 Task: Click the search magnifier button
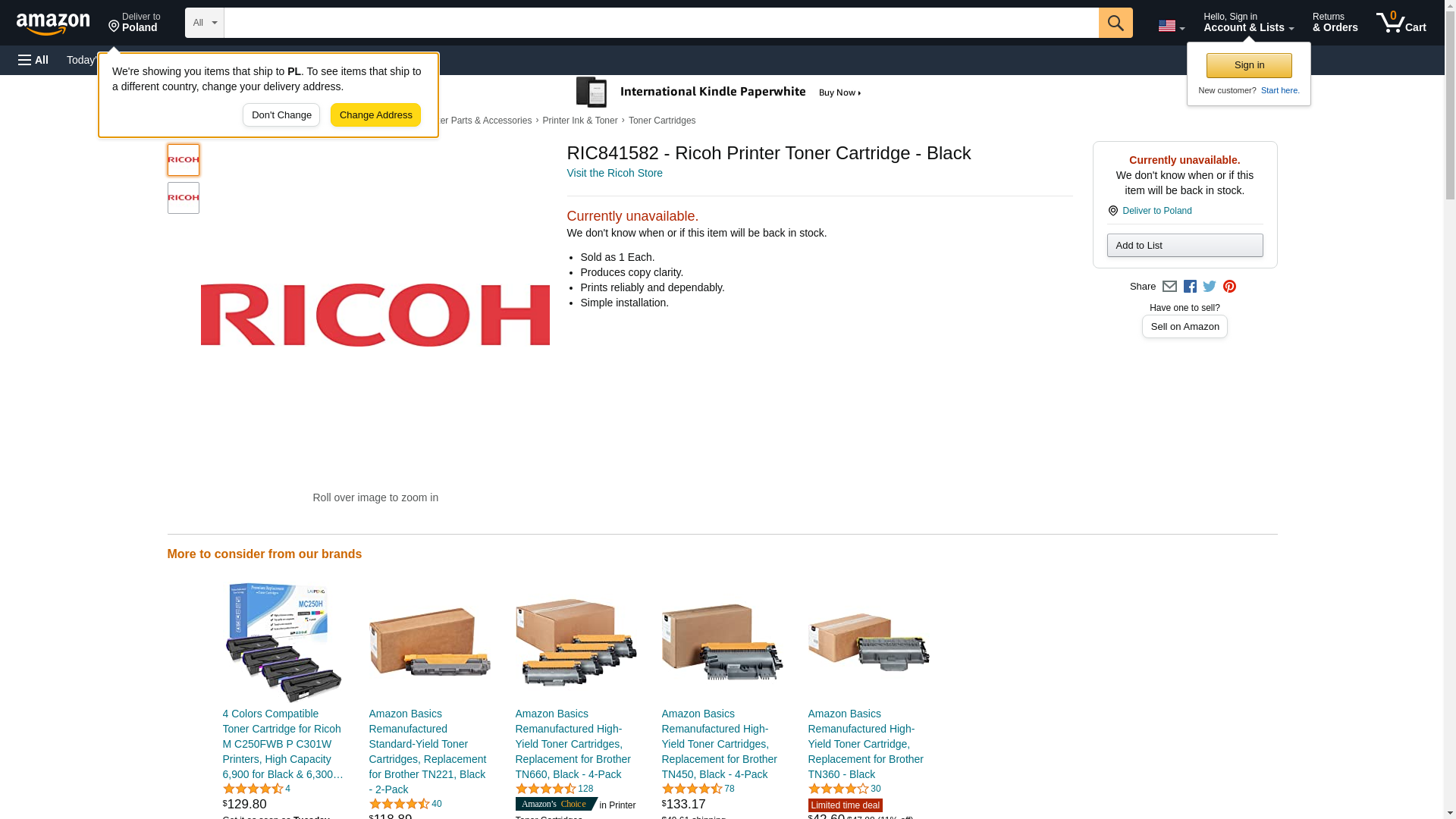coord(1115,23)
